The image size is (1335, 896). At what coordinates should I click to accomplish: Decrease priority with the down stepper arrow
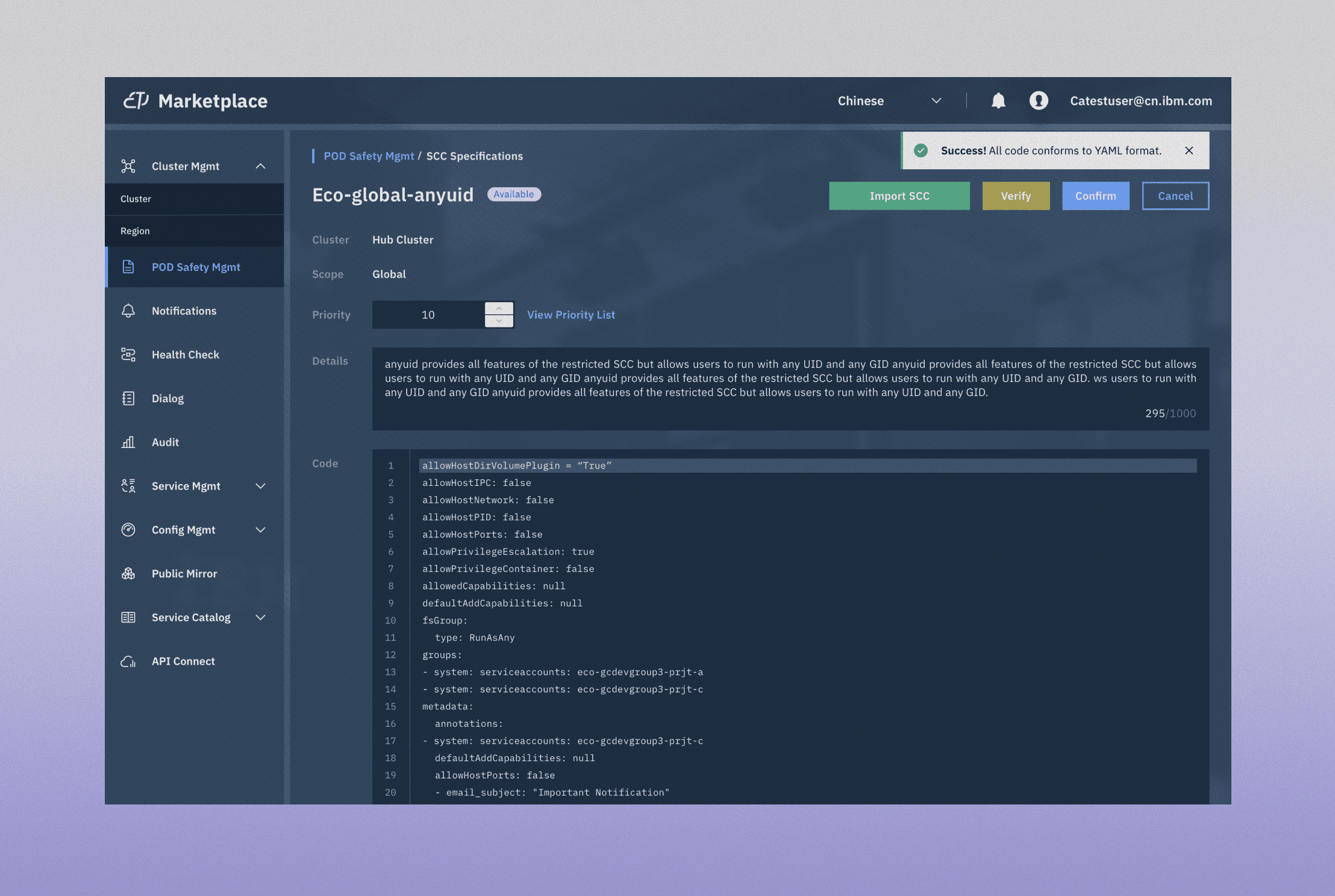tap(499, 321)
